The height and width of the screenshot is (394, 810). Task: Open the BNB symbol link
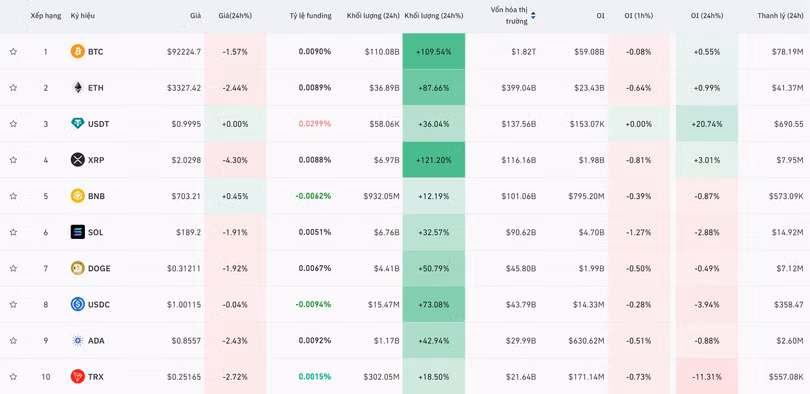96,196
